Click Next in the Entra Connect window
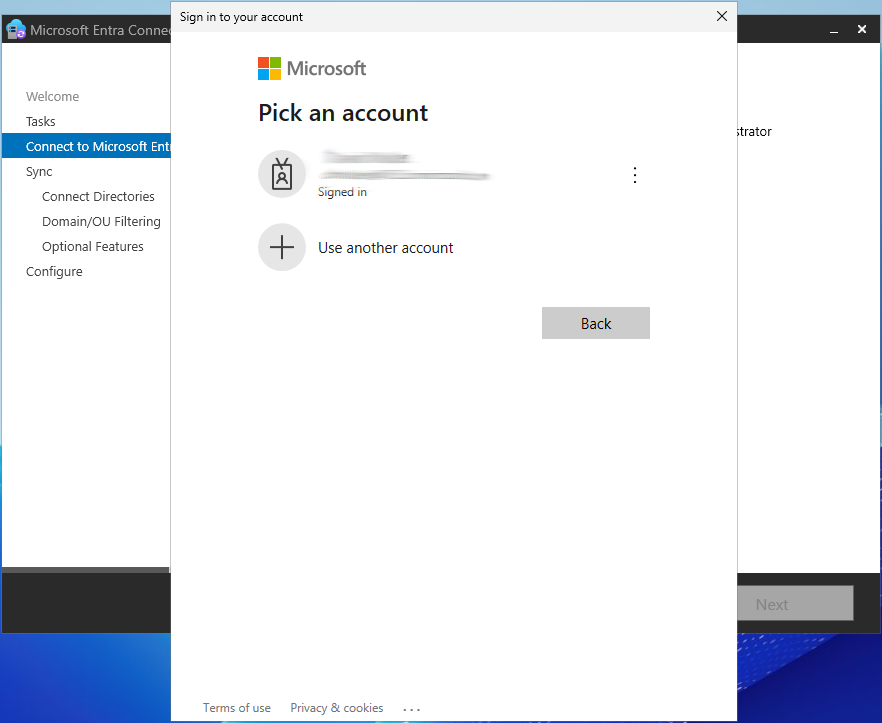 point(795,604)
